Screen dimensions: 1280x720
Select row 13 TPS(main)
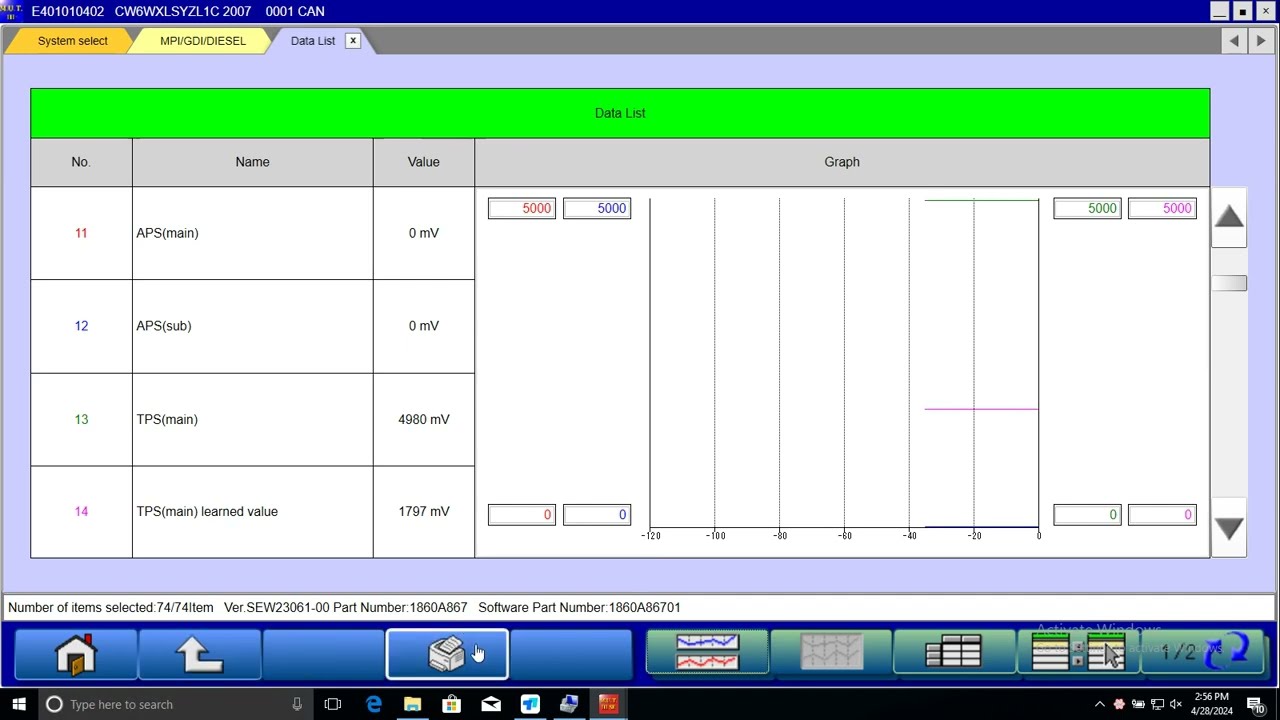[253, 419]
